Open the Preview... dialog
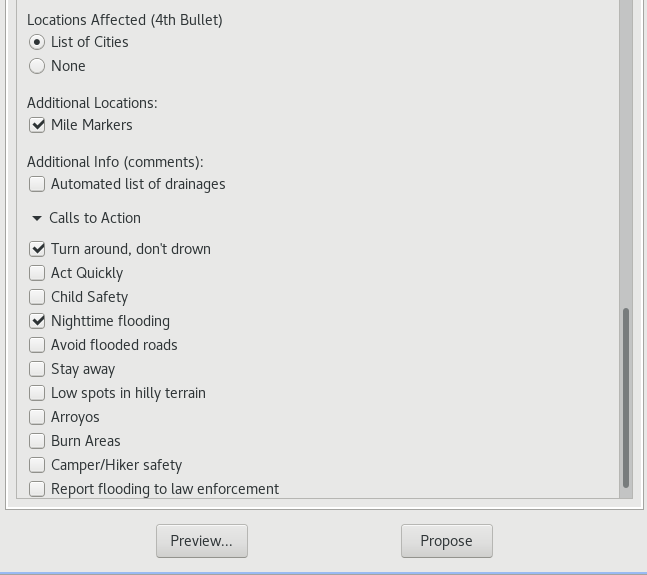Image resolution: width=647 pixels, height=575 pixels. coord(202,541)
